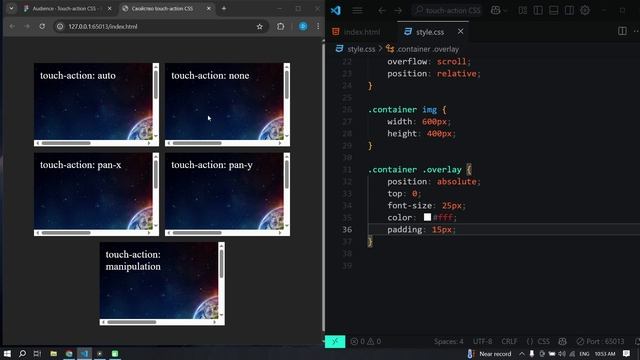Click Copilot status icon in status bar

(562, 342)
